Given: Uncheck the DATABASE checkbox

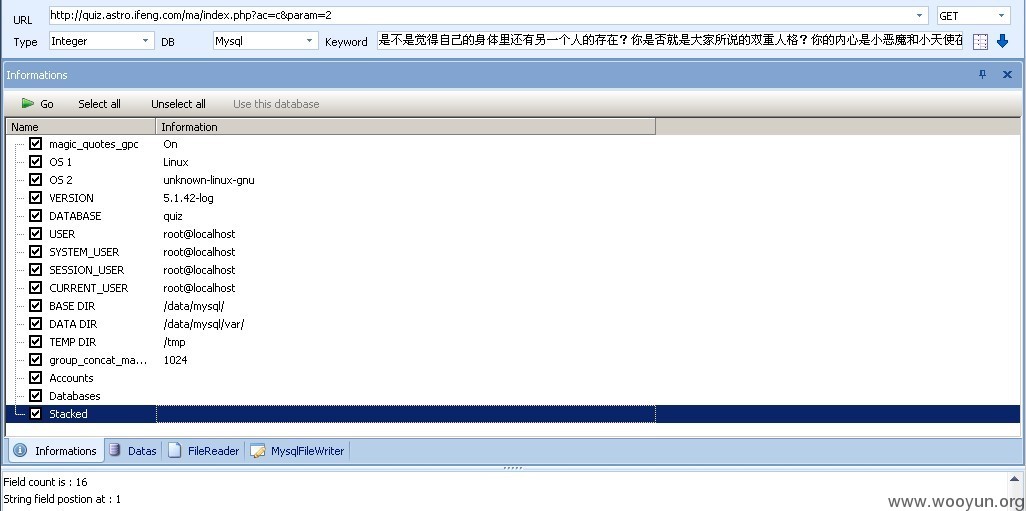Looking at the screenshot, I should [35, 215].
